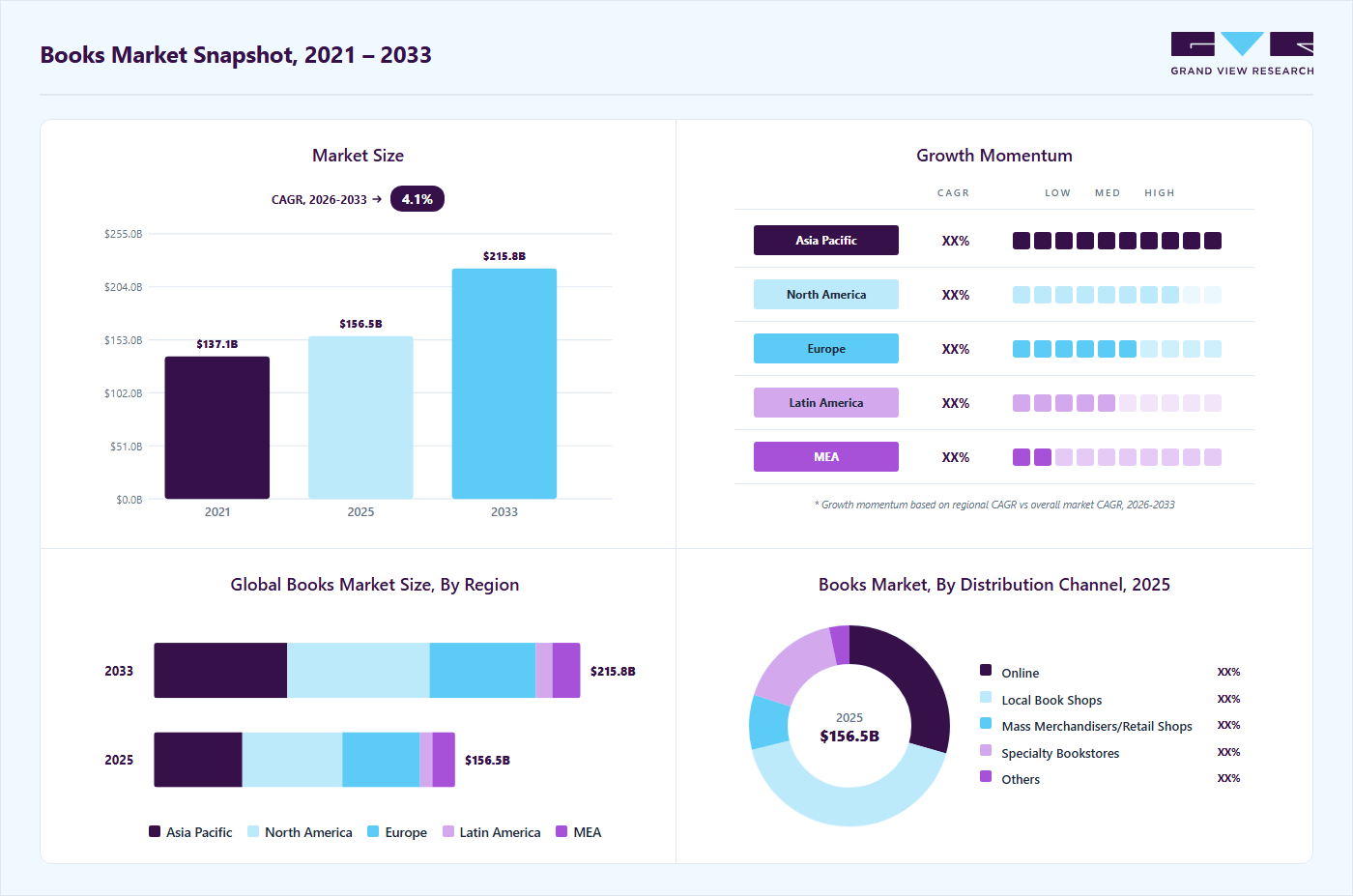Click the 4.1% CAGR badge
Viewport: 1353px width, 896px height.
tap(417, 199)
